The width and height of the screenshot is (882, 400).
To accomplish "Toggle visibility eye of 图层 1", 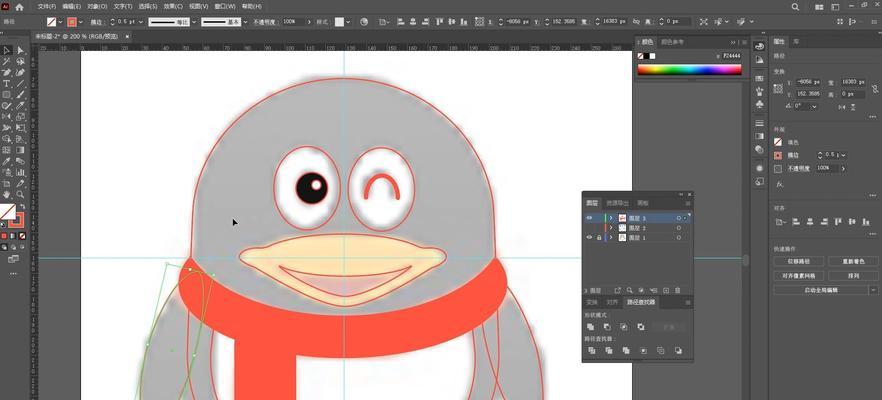I will [589, 237].
